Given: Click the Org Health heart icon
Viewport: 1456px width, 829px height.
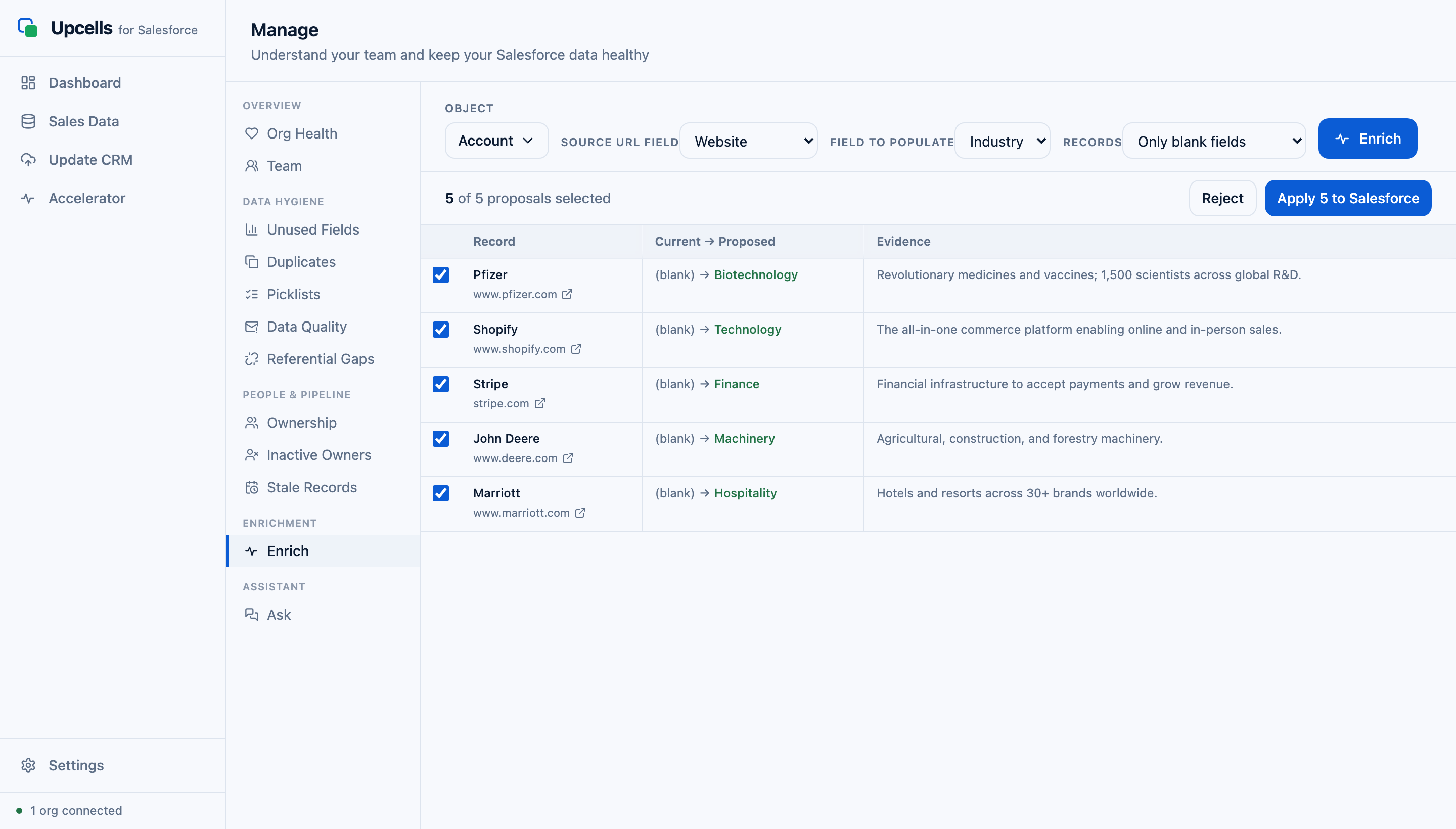Looking at the screenshot, I should coord(251,133).
